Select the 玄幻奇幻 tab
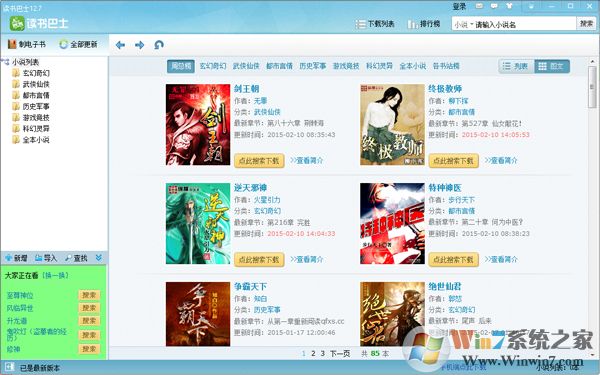This screenshot has width=600, height=375. (x=213, y=66)
